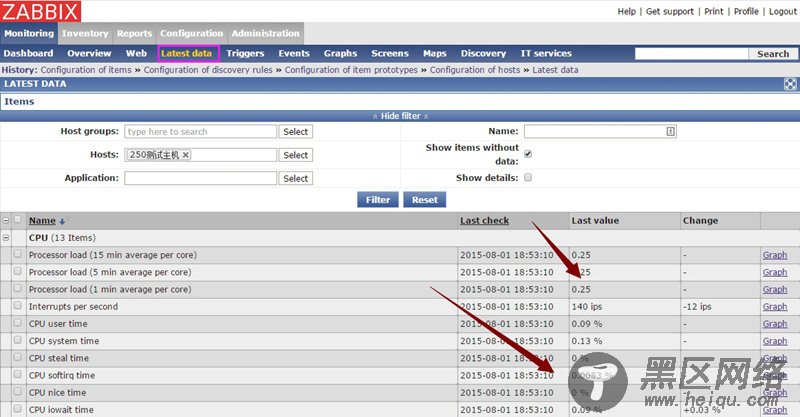Check CPU system time row checkbox
Image resolution: width=800 pixels, height=417 pixels.
click(18, 340)
